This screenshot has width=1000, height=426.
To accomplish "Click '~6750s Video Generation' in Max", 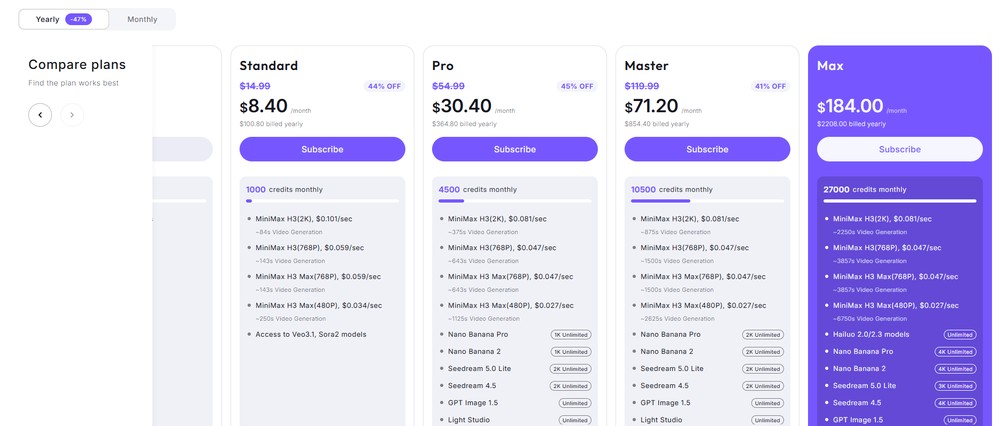I will coord(870,319).
